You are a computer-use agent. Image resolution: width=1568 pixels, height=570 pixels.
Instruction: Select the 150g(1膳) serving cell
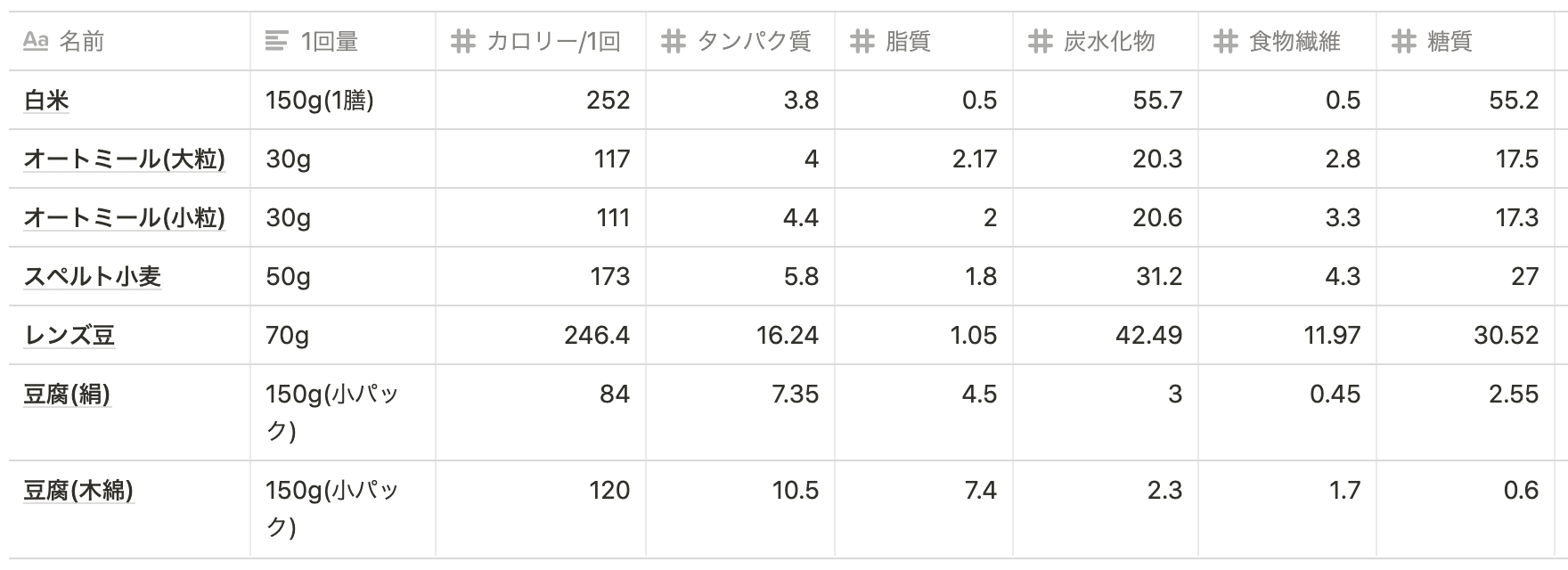343,100
